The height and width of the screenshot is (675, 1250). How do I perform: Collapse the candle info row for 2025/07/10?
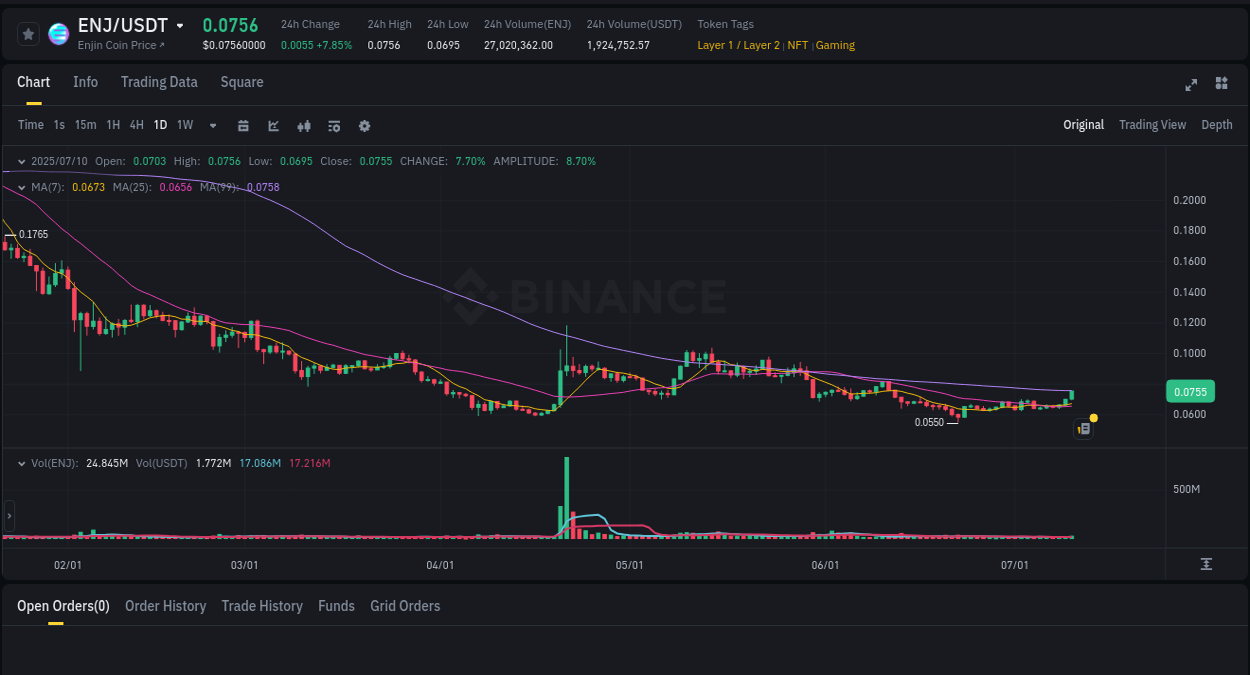[22, 160]
